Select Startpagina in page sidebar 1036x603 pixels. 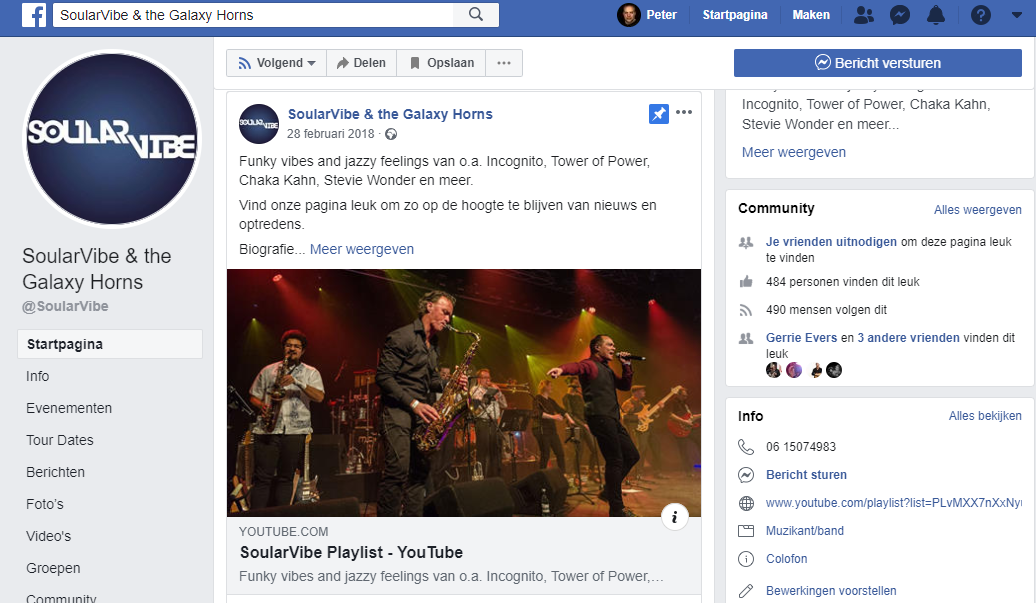(x=110, y=344)
